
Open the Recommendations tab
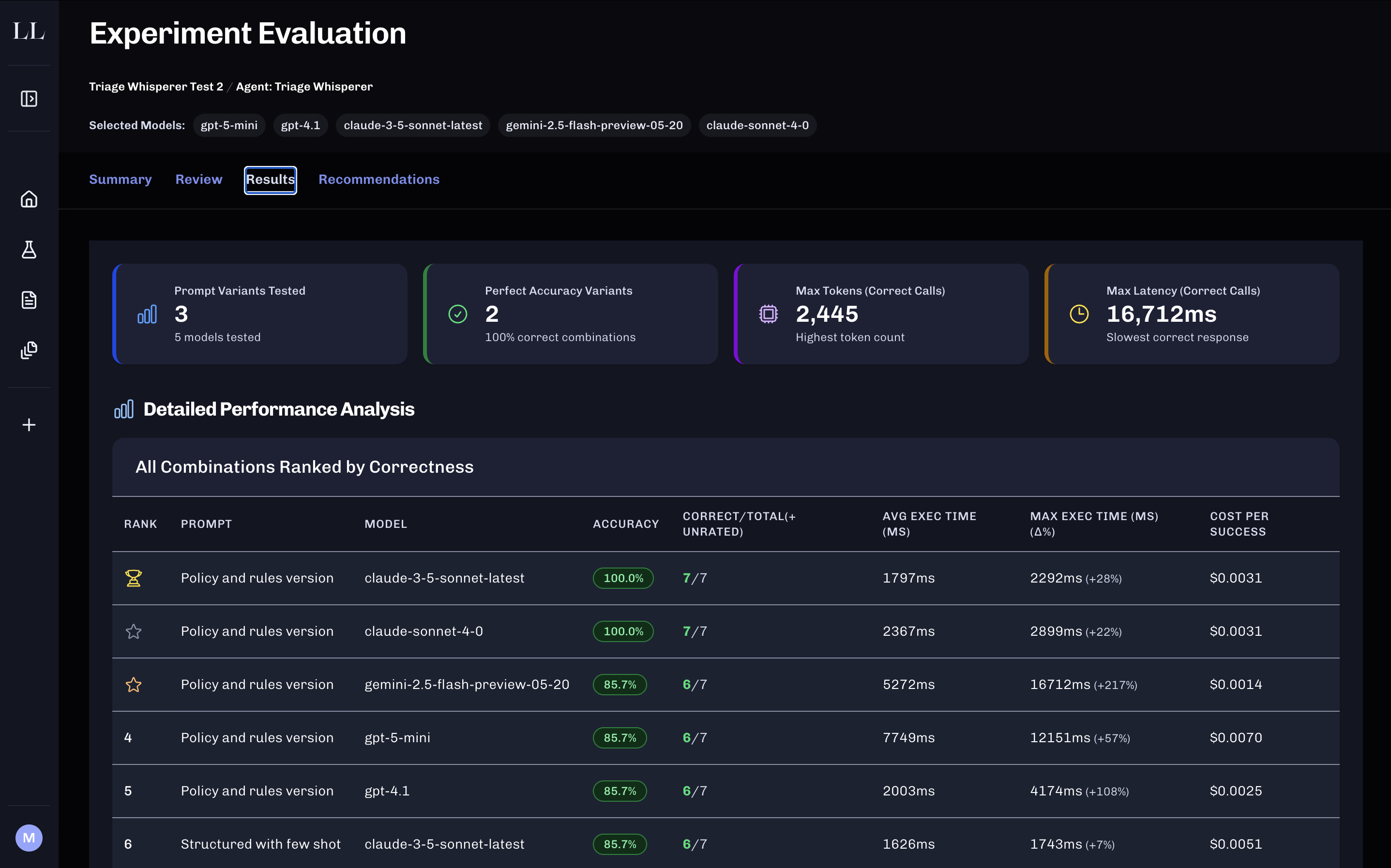[x=379, y=180]
